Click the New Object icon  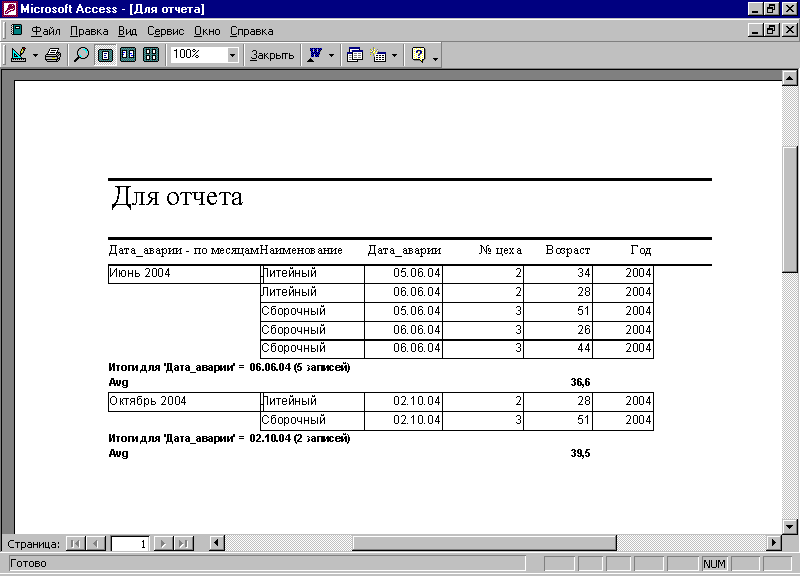point(378,55)
